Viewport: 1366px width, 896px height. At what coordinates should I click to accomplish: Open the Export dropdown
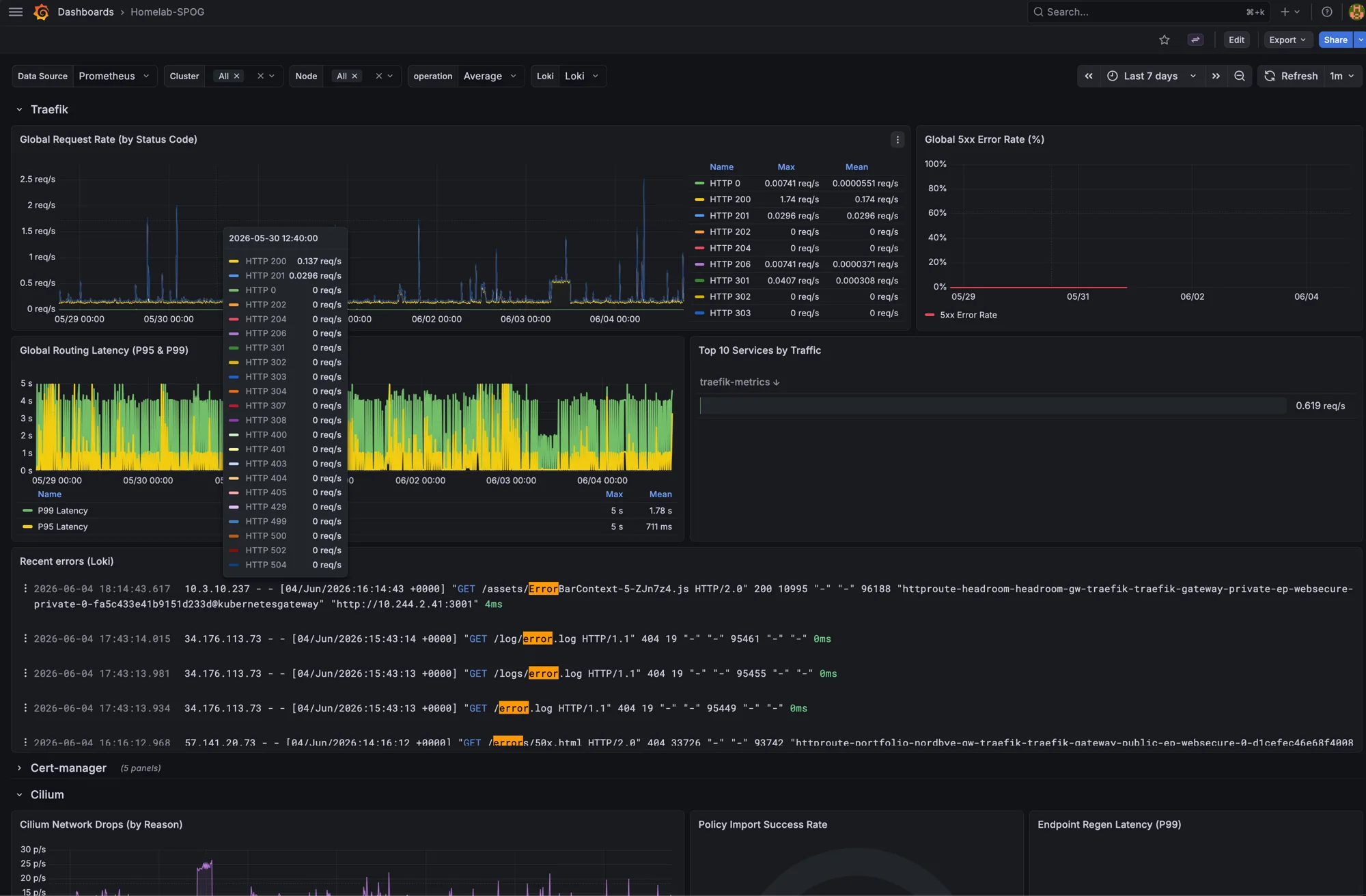[x=1287, y=40]
